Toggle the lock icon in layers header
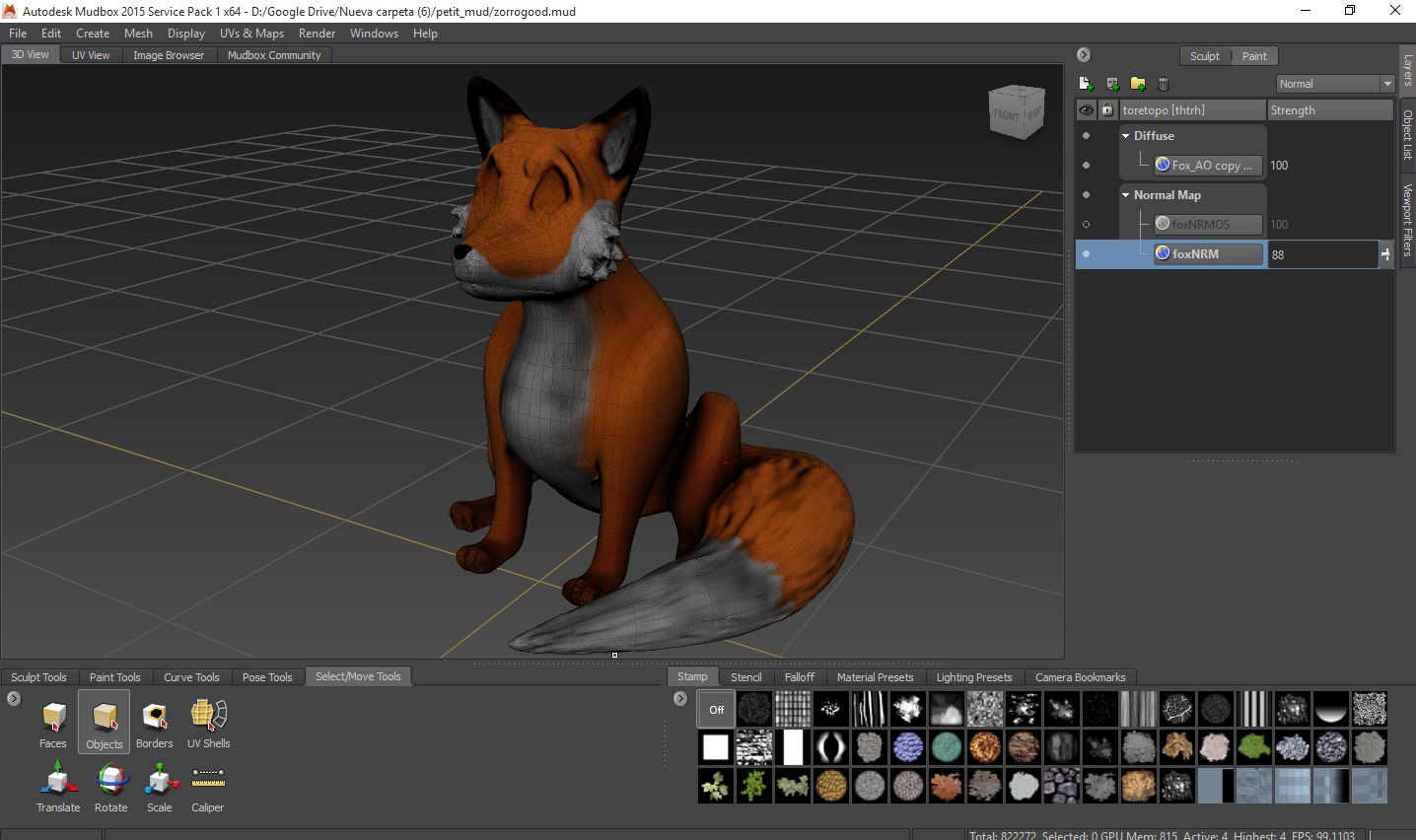Viewport: 1416px width, 840px height. pyautogui.click(x=1107, y=110)
